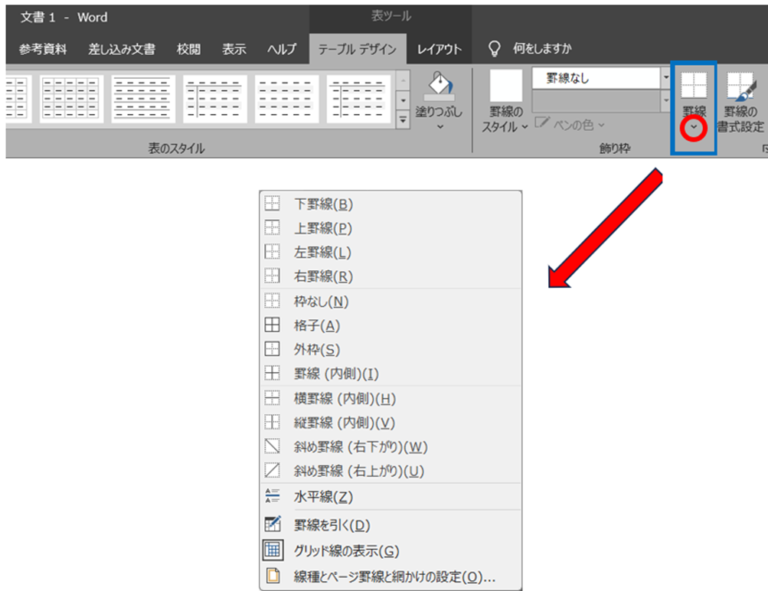Toggle 下罫線(B) bottom border

[x=323, y=204]
